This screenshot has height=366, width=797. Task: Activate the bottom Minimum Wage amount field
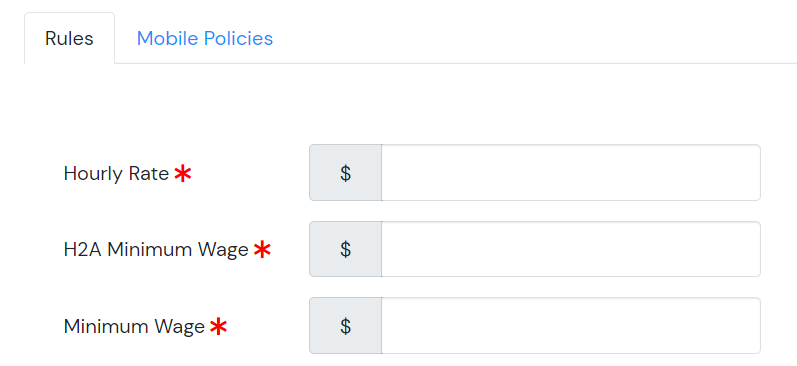[571, 325]
